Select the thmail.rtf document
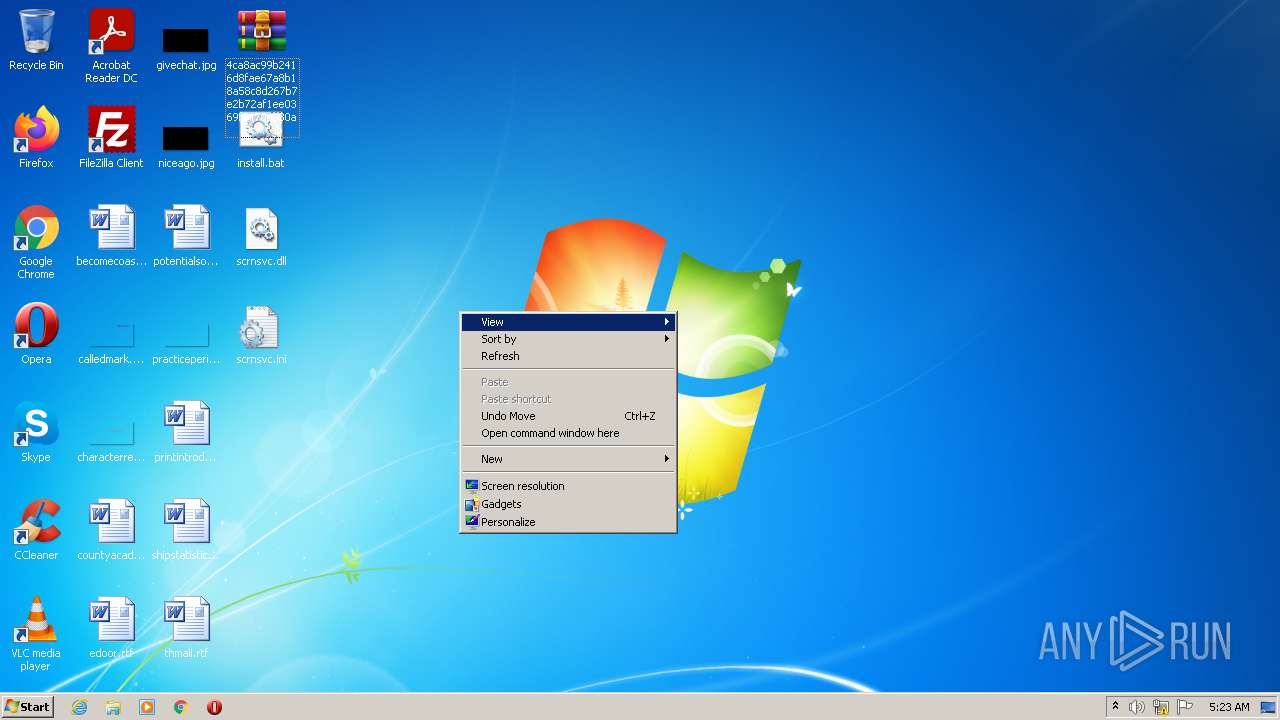 tap(186, 628)
